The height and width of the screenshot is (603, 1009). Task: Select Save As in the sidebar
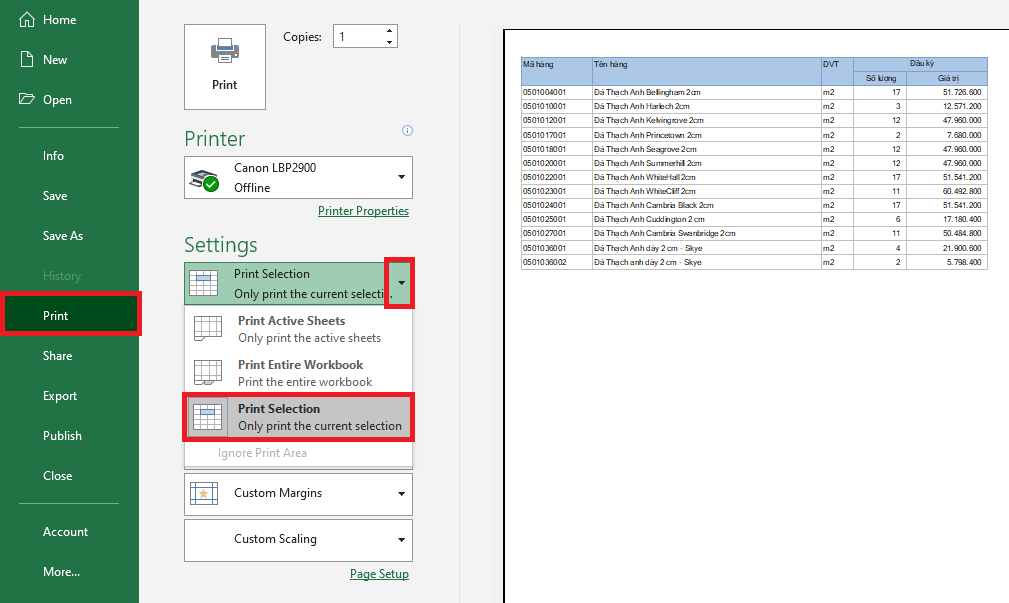click(x=62, y=236)
